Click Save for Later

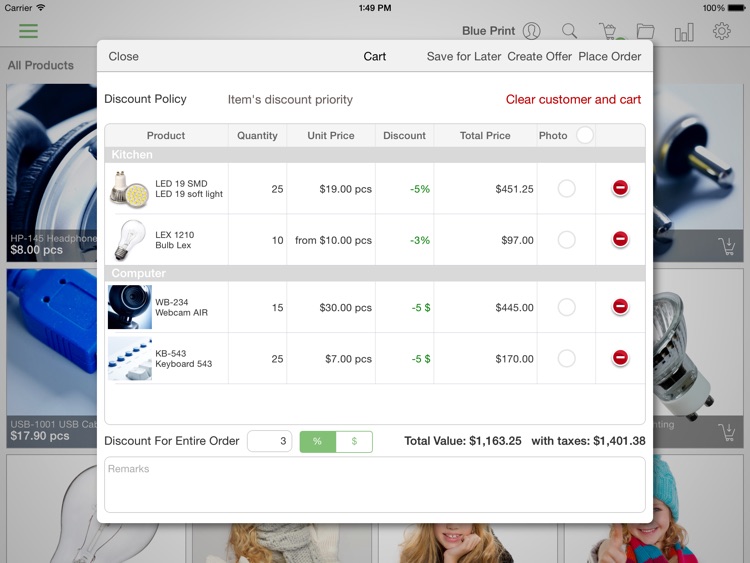coord(463,56)
